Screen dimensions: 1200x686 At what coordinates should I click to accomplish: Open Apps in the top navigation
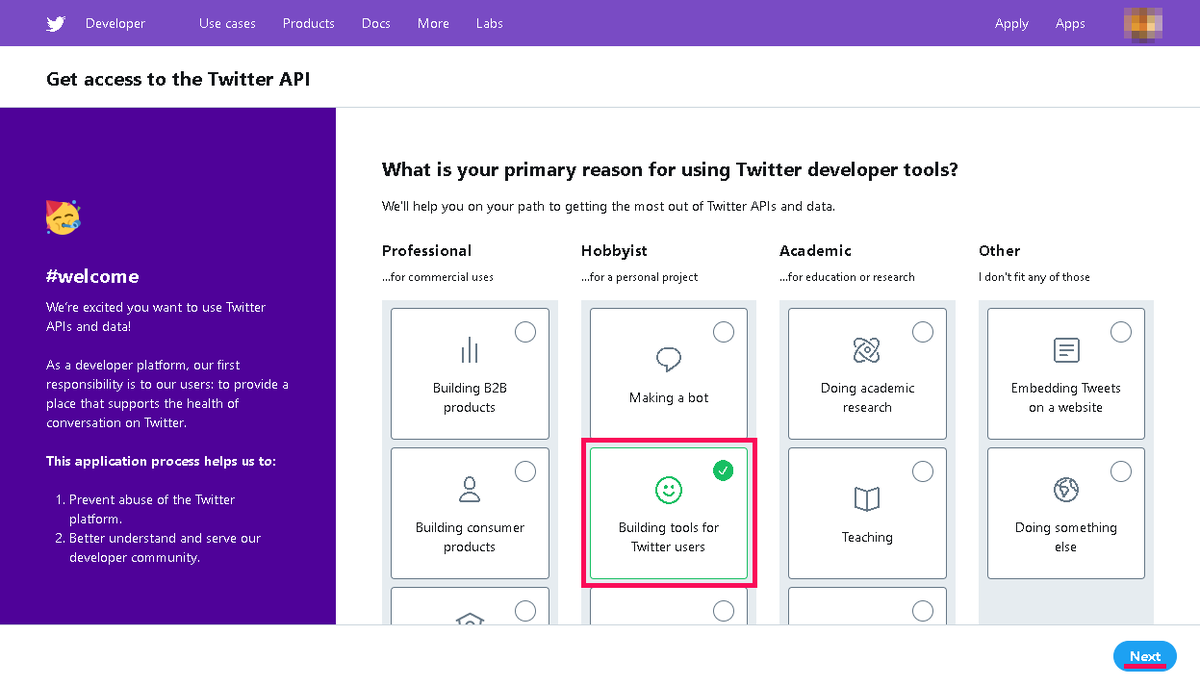(1070, 23)
